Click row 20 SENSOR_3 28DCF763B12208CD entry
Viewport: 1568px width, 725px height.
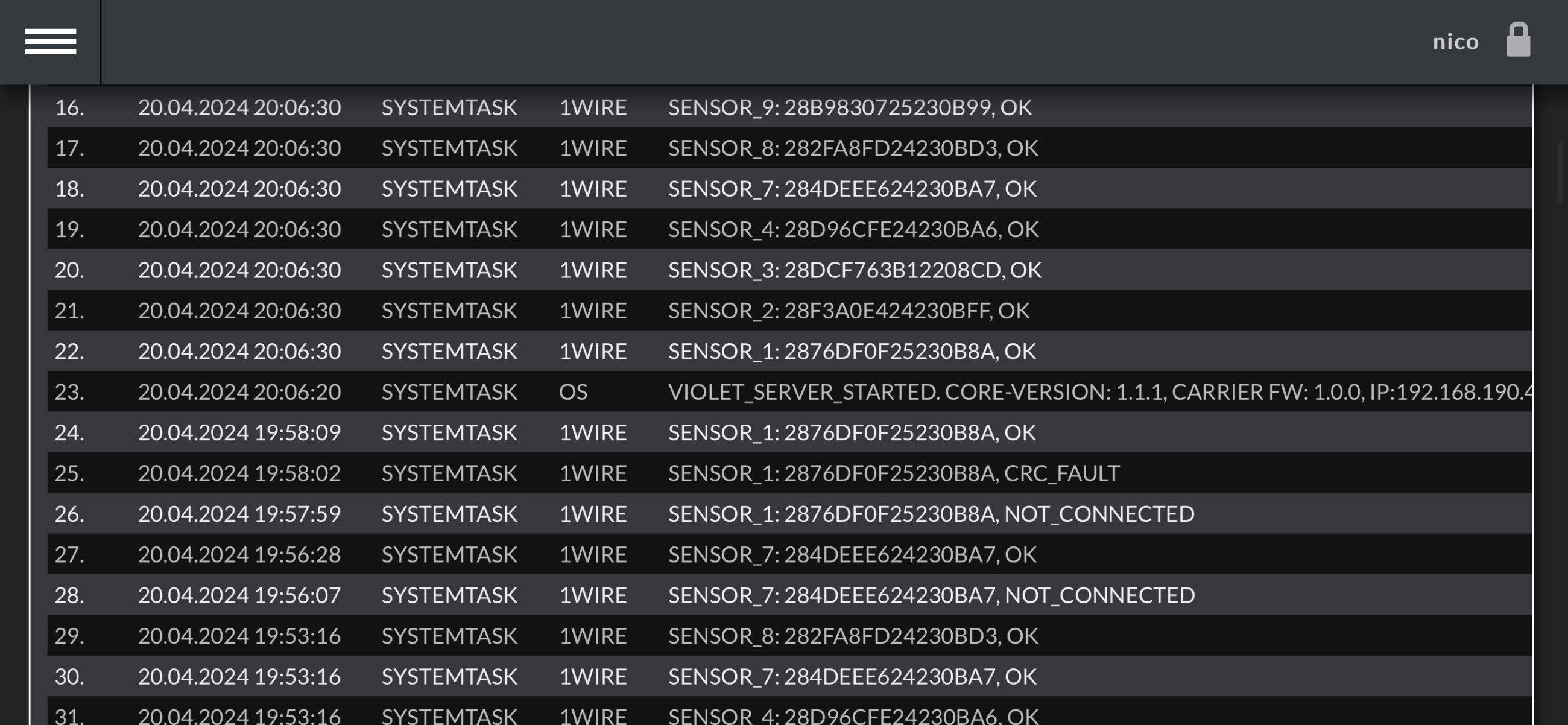click(789, 270)
